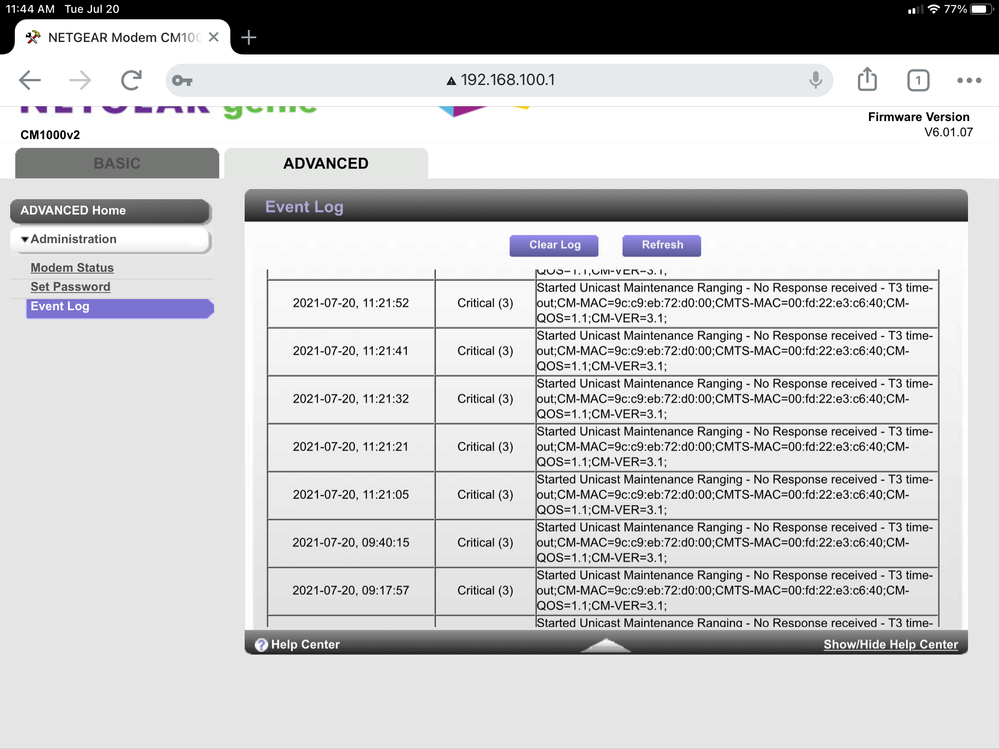Click the Help Center question mark icon
The height and width of the screenshot is (749, 999).
pos(261,643)
